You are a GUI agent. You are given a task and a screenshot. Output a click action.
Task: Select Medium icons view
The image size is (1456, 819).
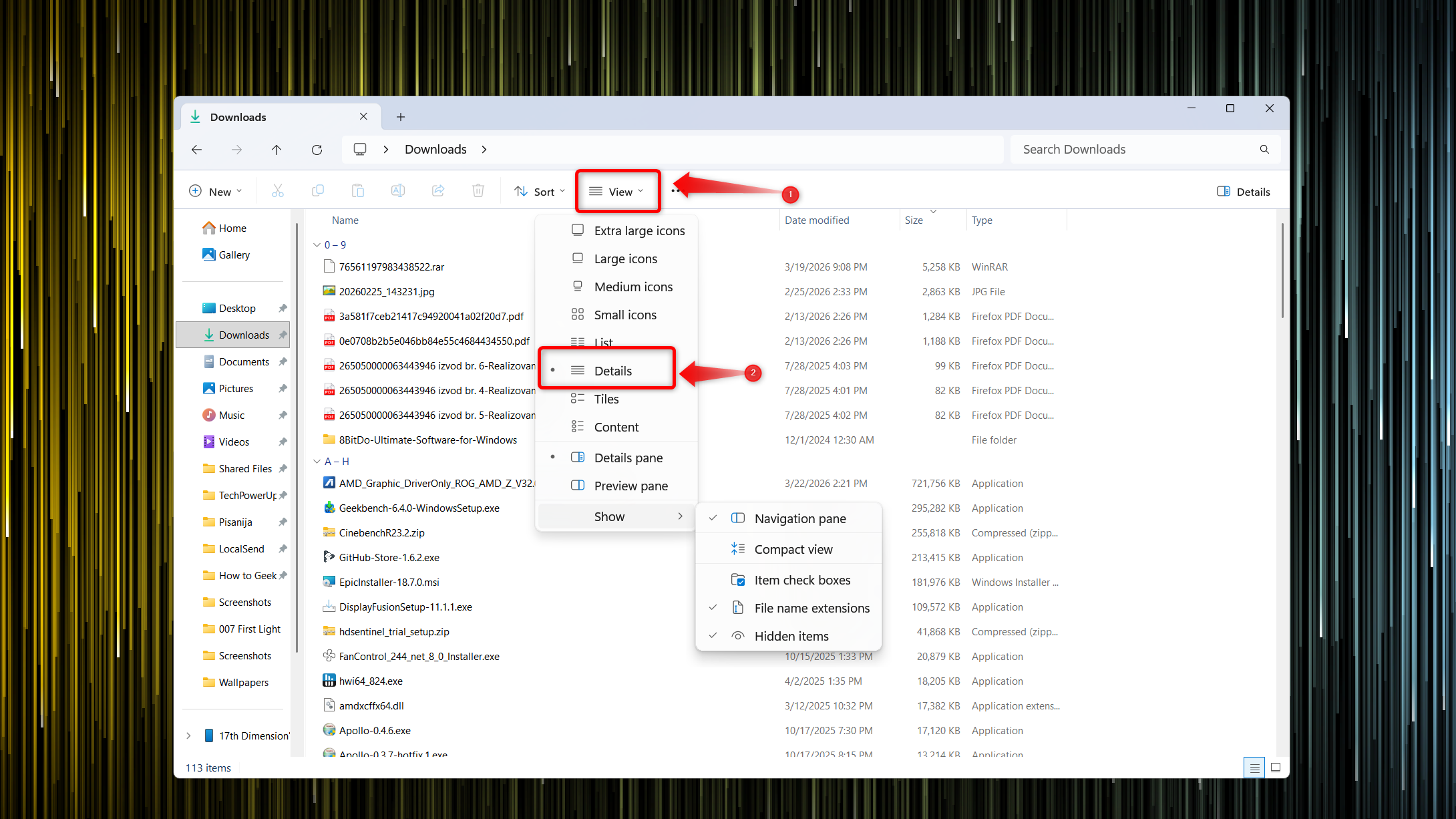(616, 287)
